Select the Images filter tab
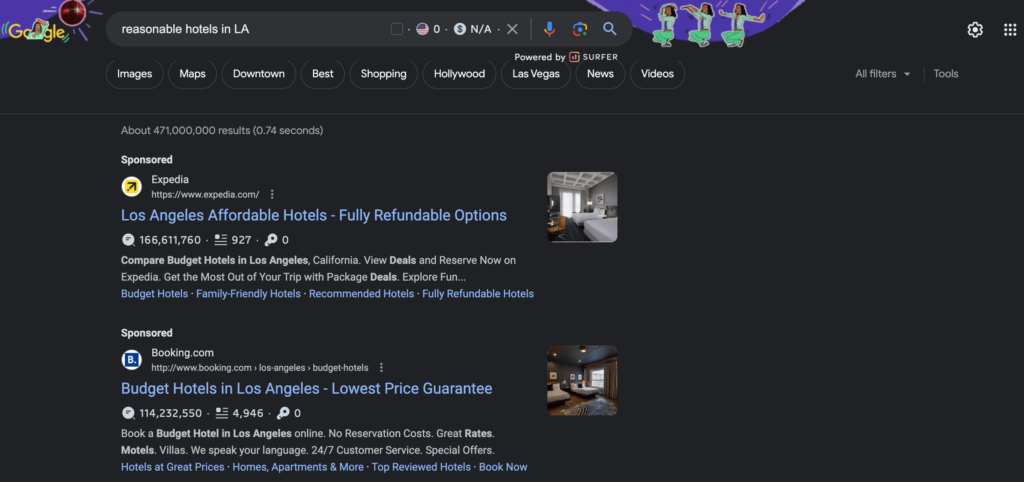Image resolution: width=1024 pixels, height=482 pixels. (x=135, y=74)
